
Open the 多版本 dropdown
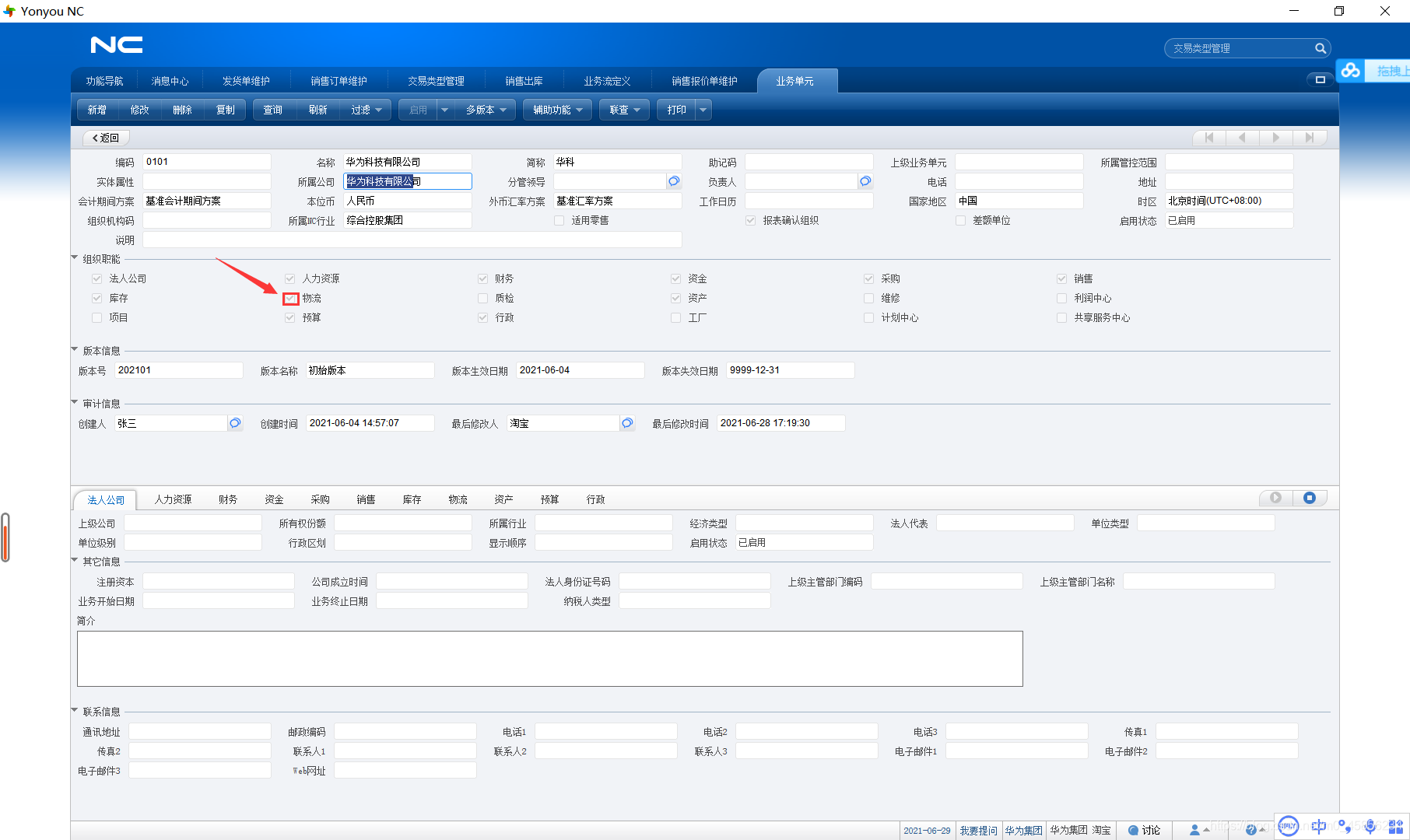point(486,110)
